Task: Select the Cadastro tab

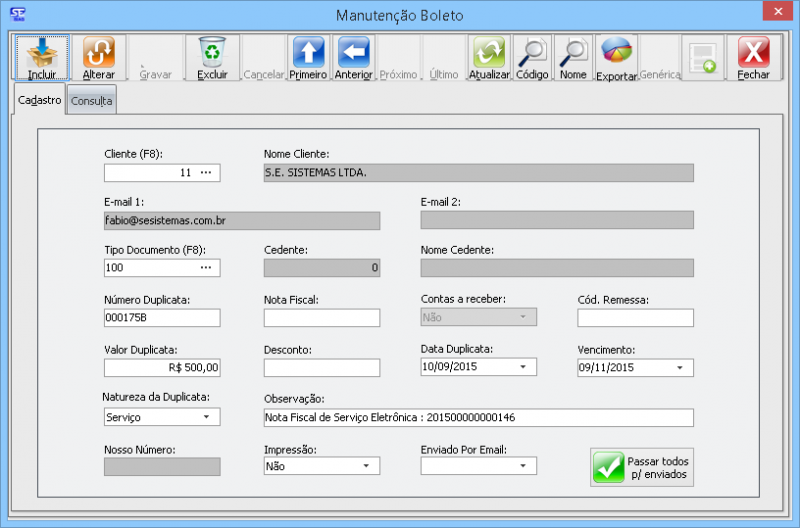Action: (41, 100)
